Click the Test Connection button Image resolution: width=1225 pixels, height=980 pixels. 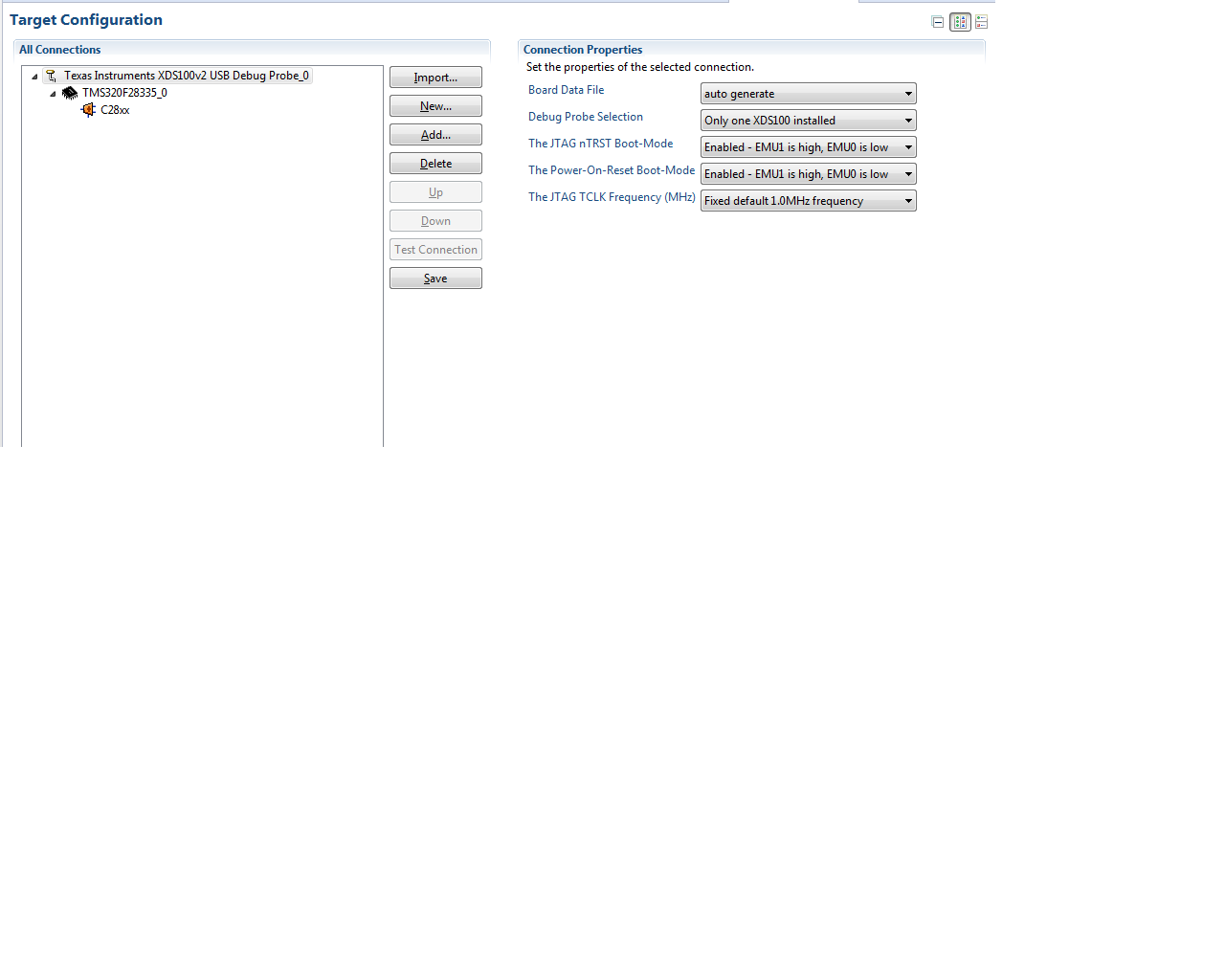click(435, 250)
